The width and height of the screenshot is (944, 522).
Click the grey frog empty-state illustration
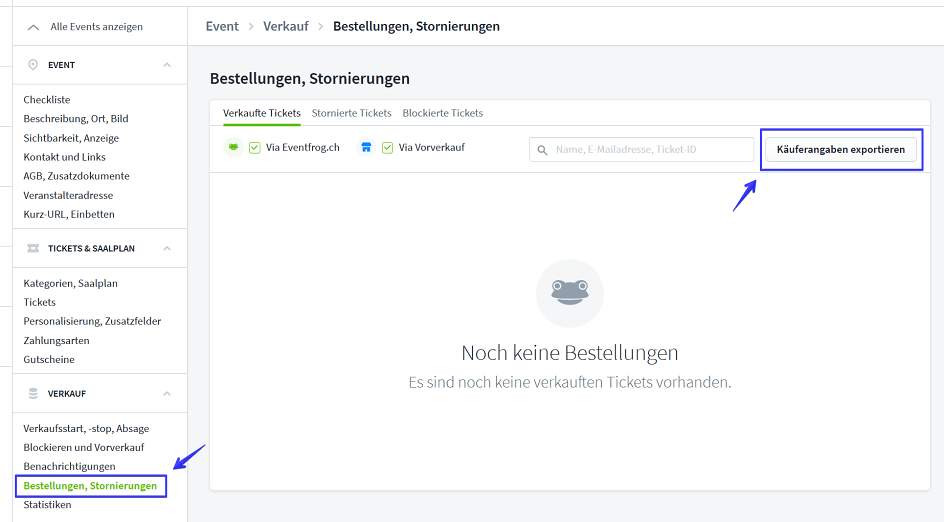(x=569, y=292)
